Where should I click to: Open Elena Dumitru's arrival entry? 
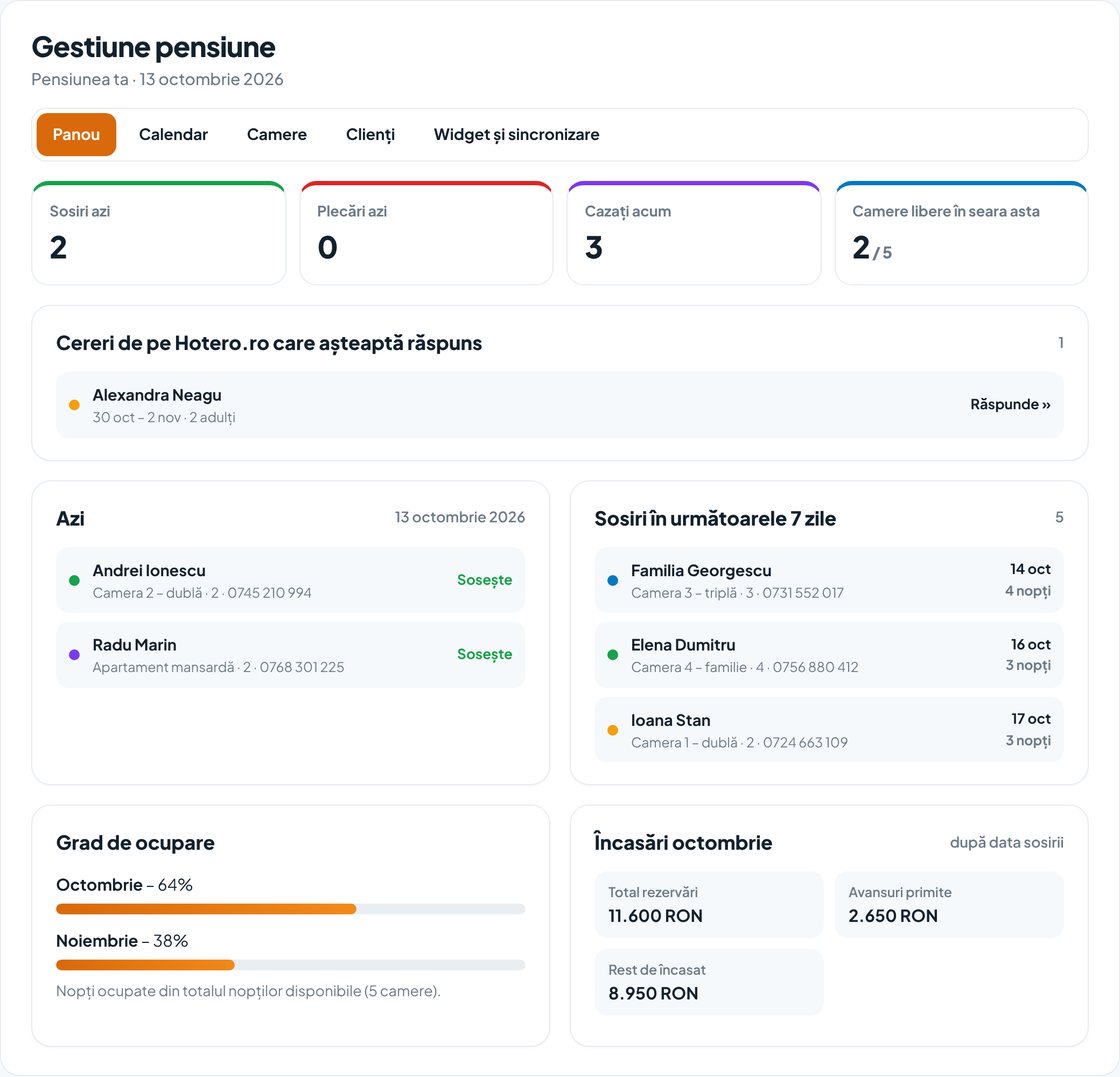coord(829,655)
